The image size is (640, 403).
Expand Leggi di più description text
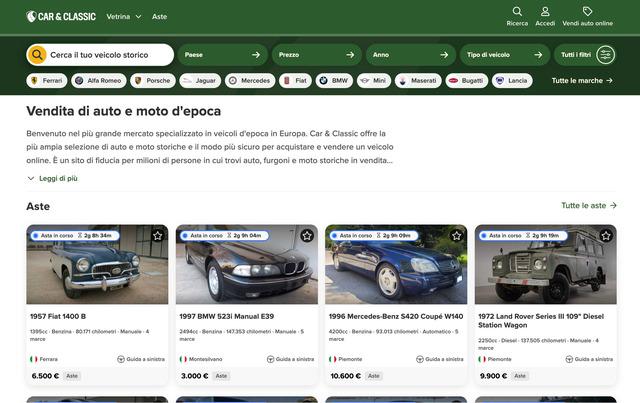(x=51, y=178)
